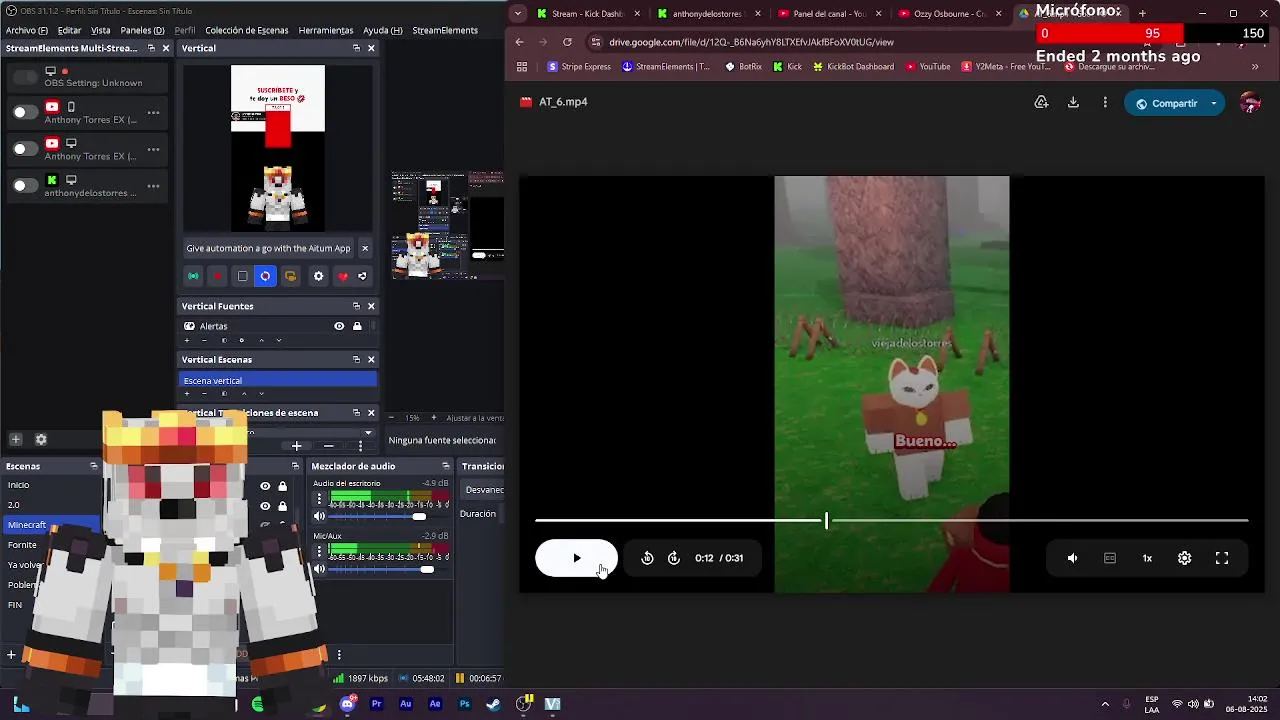
Task: Open the Desvanecer transition dropdown
Action: point(484,490)
